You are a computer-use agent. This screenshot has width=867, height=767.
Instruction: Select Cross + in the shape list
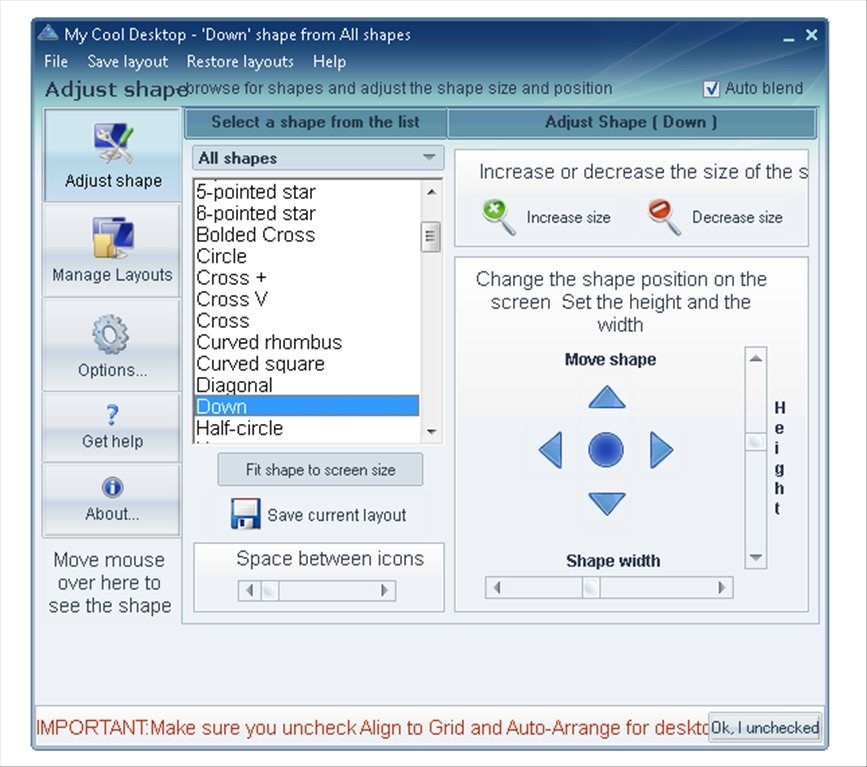[307, 278]
